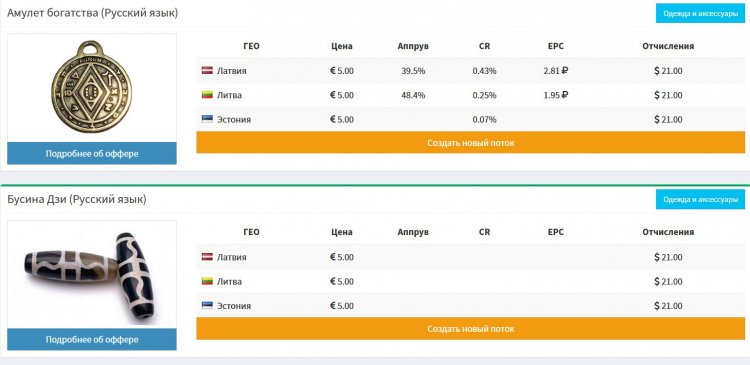Click the Lithuania flag icon in Амулет богатства

coord(207,95)
